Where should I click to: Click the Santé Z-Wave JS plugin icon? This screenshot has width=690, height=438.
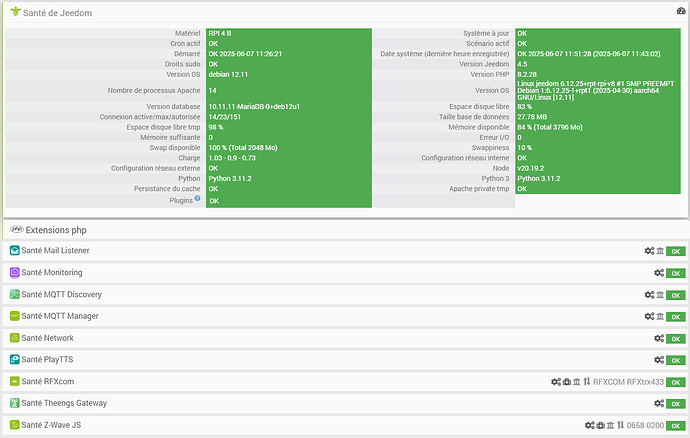tap(15, 425)
